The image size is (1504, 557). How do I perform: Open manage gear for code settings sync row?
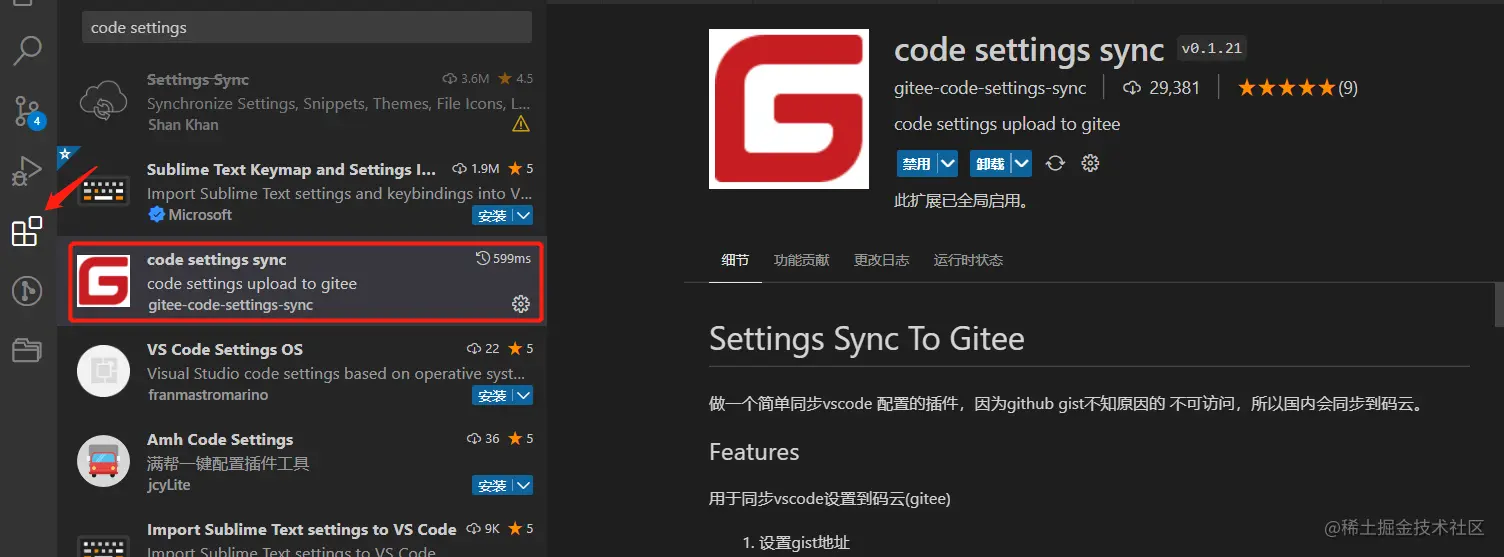521,304
